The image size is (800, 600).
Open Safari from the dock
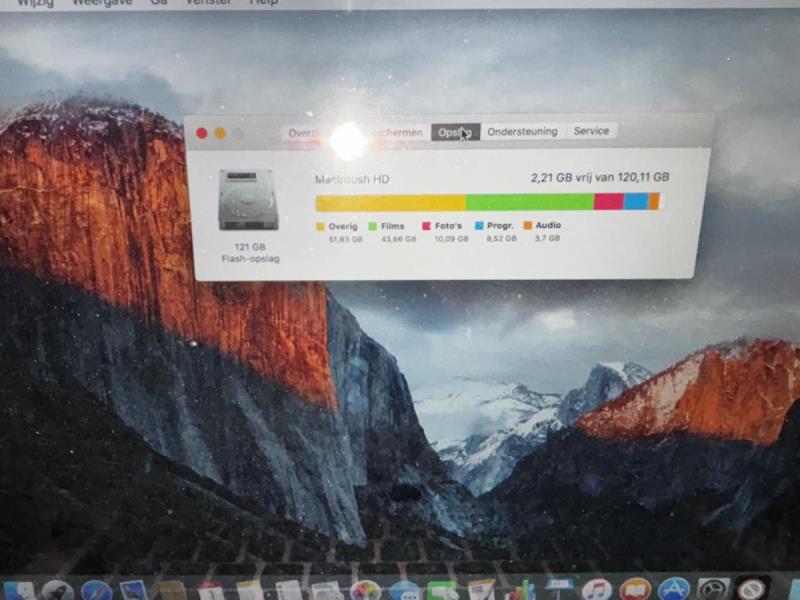point(96,591)
